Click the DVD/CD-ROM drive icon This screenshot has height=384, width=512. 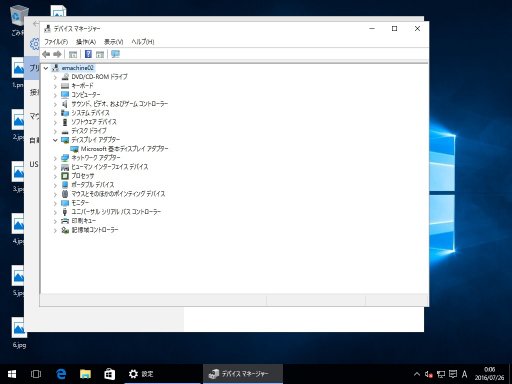point(65,77)
